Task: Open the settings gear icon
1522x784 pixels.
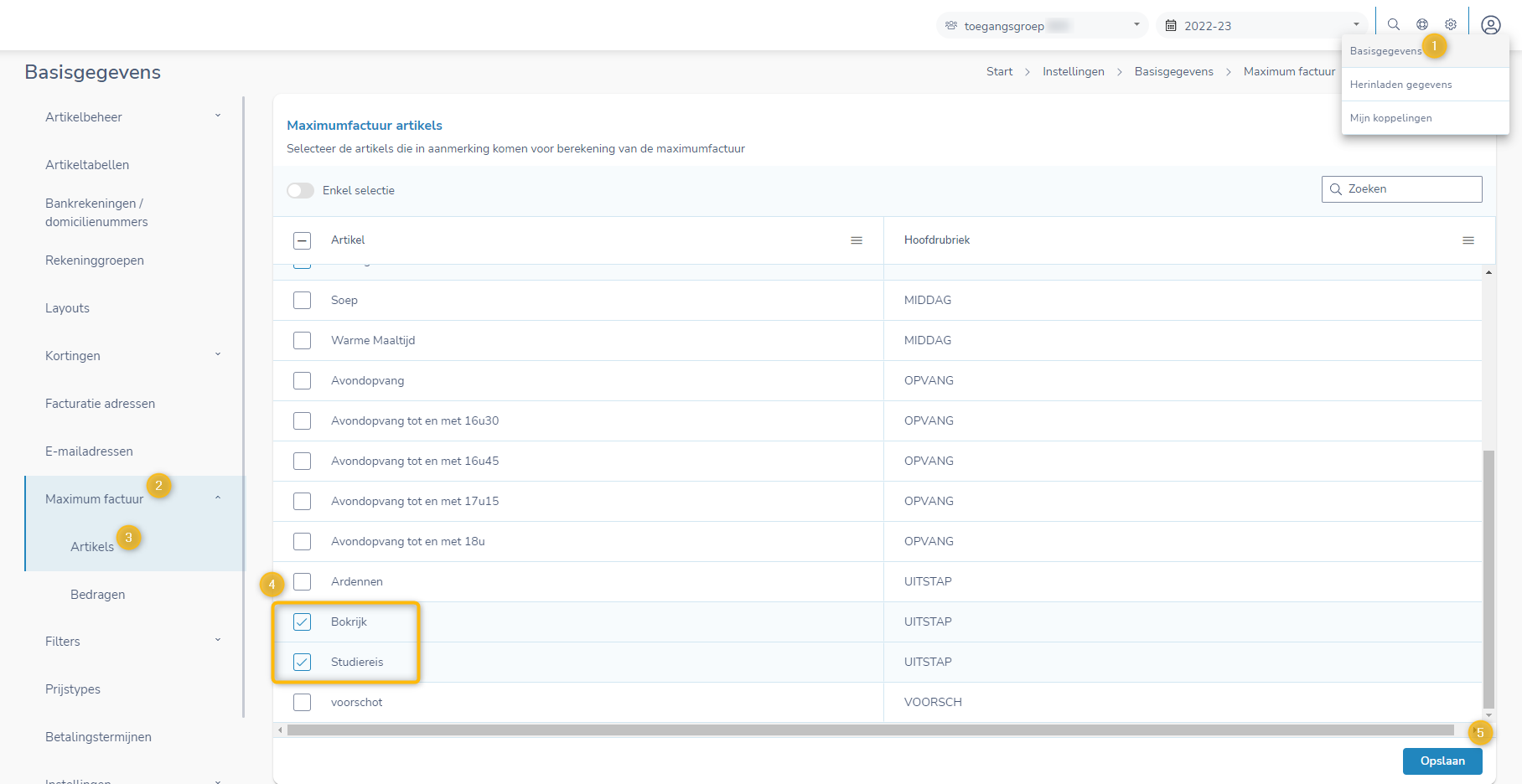Action: click(x=1451, y=23)
